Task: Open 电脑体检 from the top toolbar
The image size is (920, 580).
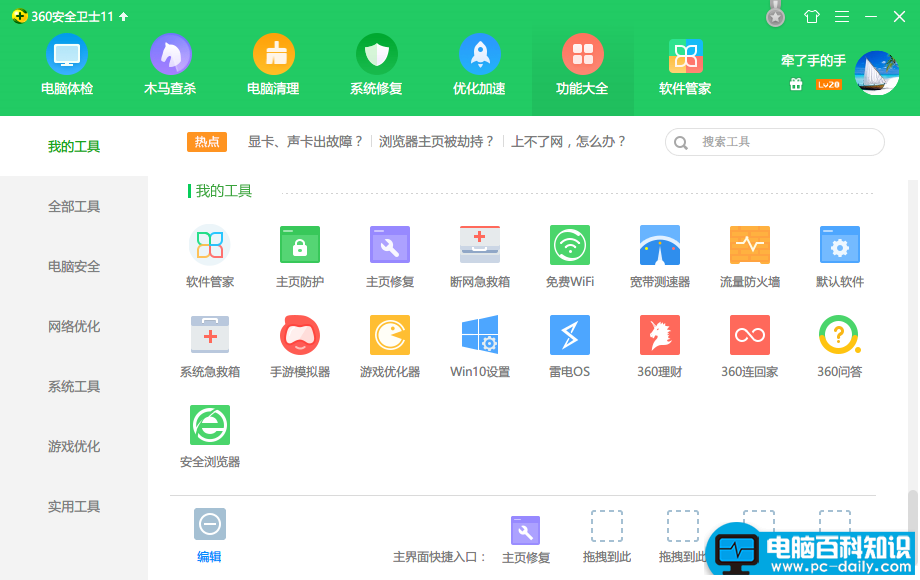Action: coord(67,65)
